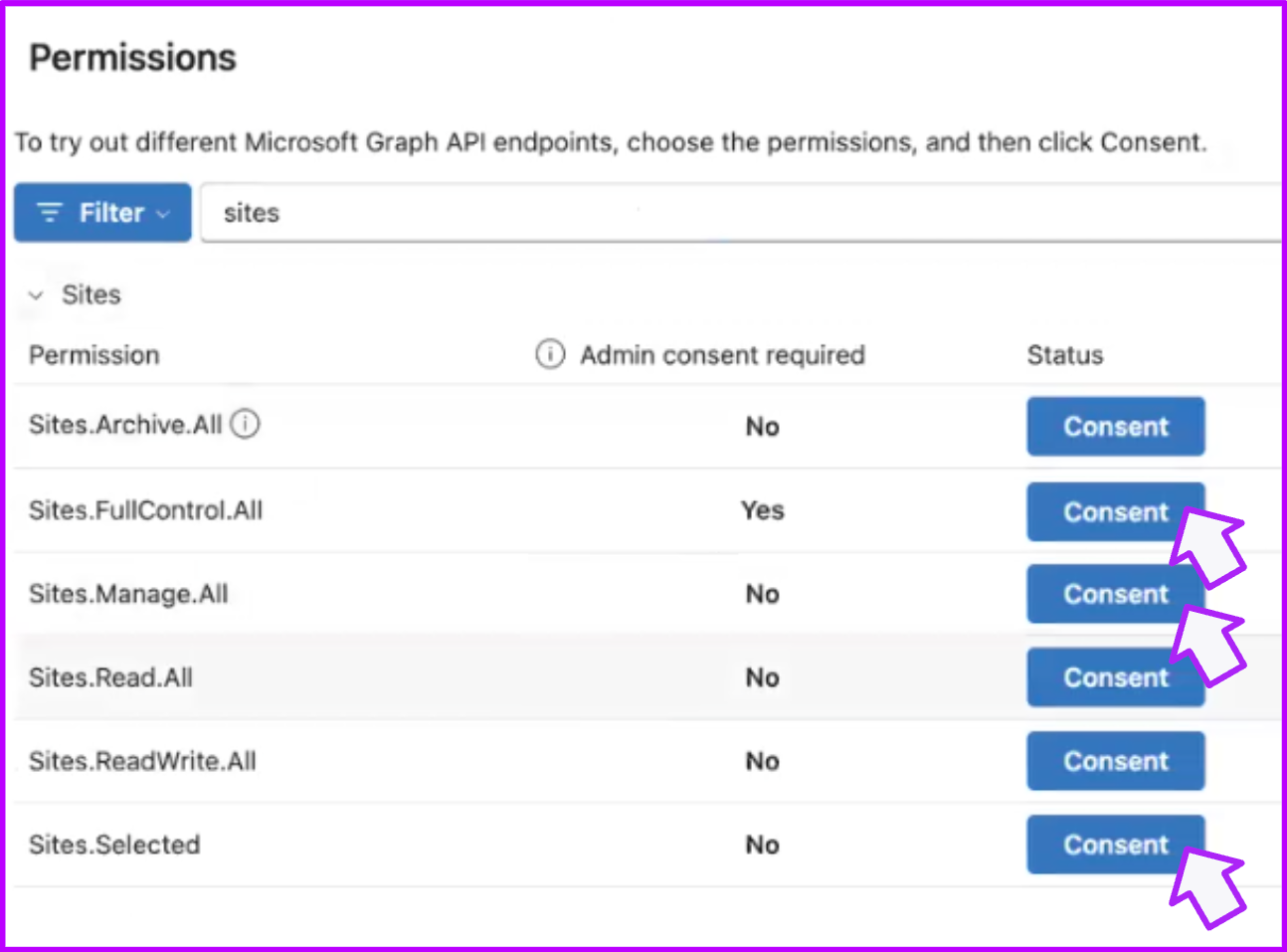Click info icon beside Admin consent required
Viewport: 1287px width, 952px height.
coord(550,353)
